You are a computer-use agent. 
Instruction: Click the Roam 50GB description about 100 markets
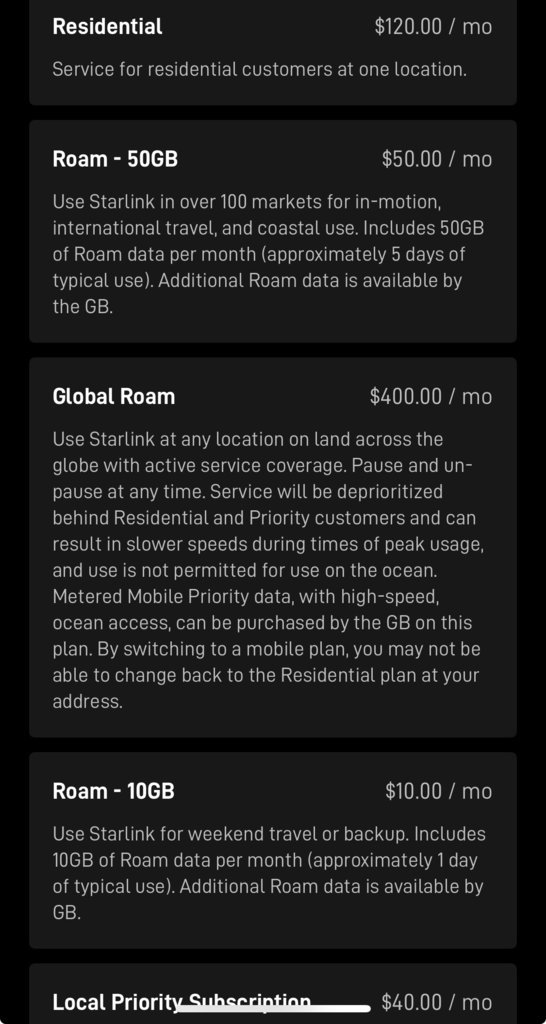click(x=268, y=254)
